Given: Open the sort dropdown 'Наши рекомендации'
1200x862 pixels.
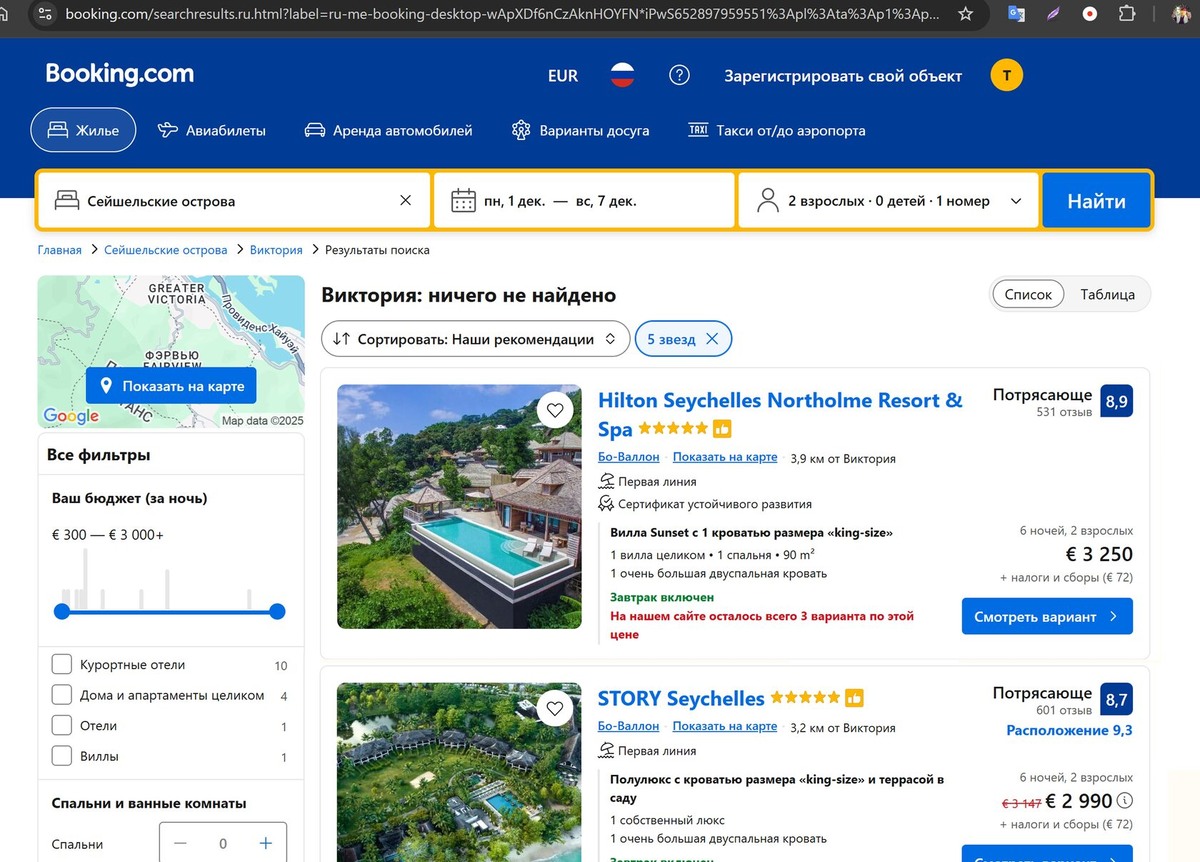Looking at the screenshot, I should tap(476, 339).
